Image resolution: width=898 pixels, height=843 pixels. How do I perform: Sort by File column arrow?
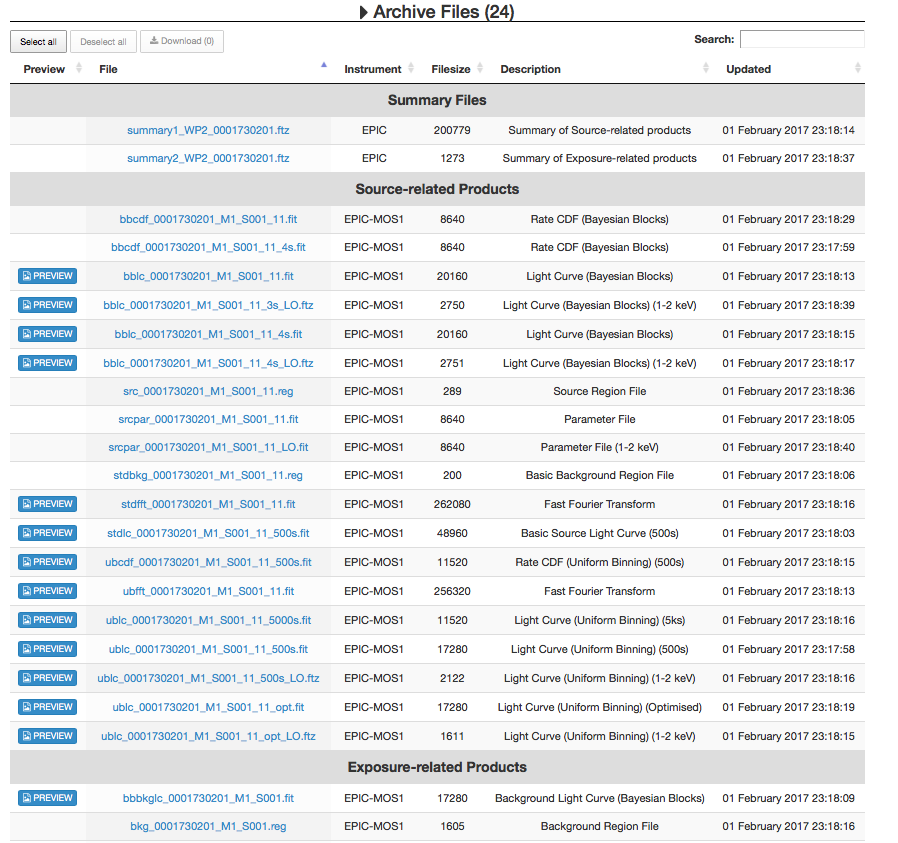click(x=323, y=66)
